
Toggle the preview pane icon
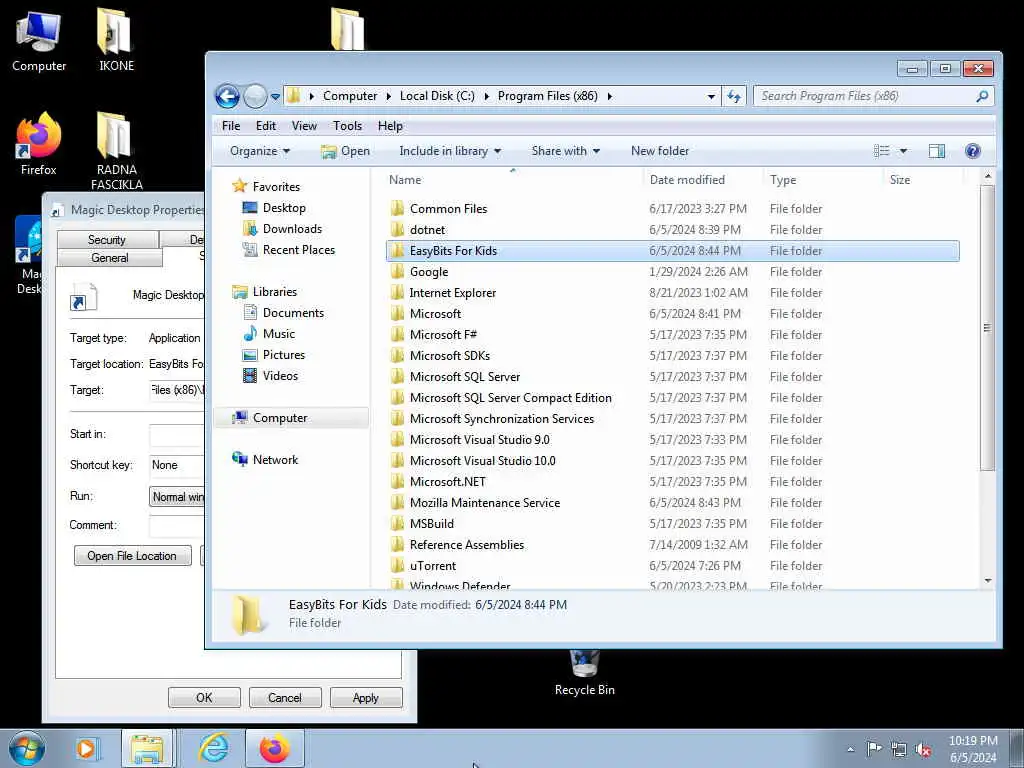[x=936, y=152]
